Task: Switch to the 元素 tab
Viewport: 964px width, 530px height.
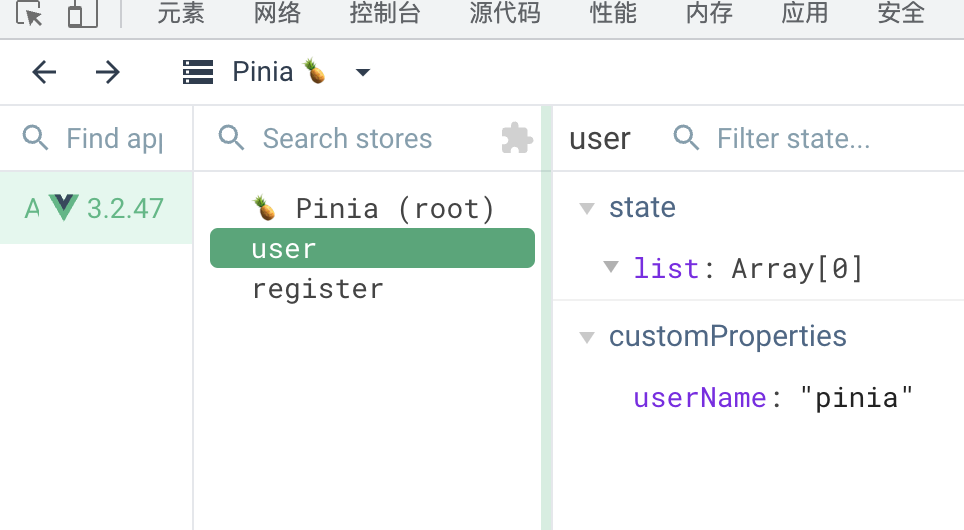Action: 181,13
